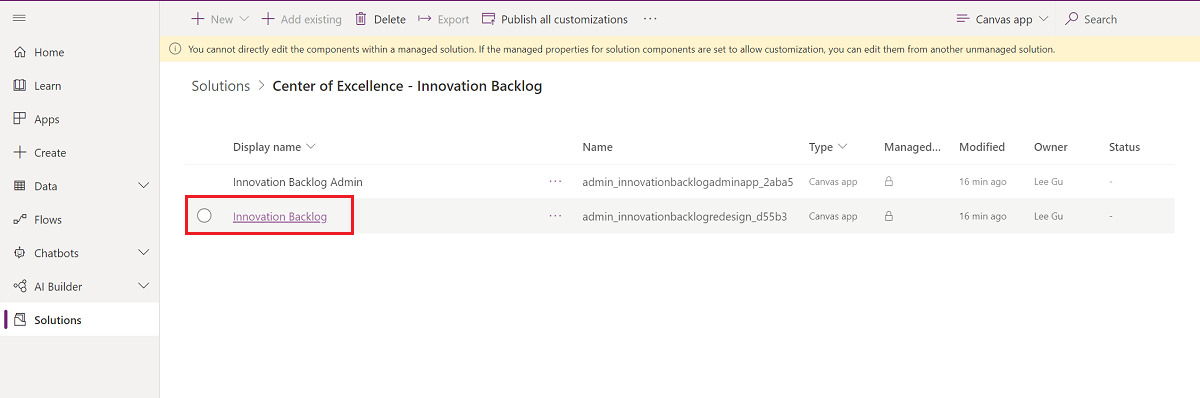Screen dimensions: 1200x398
Task: Expand the AI Builder chevron
Action: 143,287
